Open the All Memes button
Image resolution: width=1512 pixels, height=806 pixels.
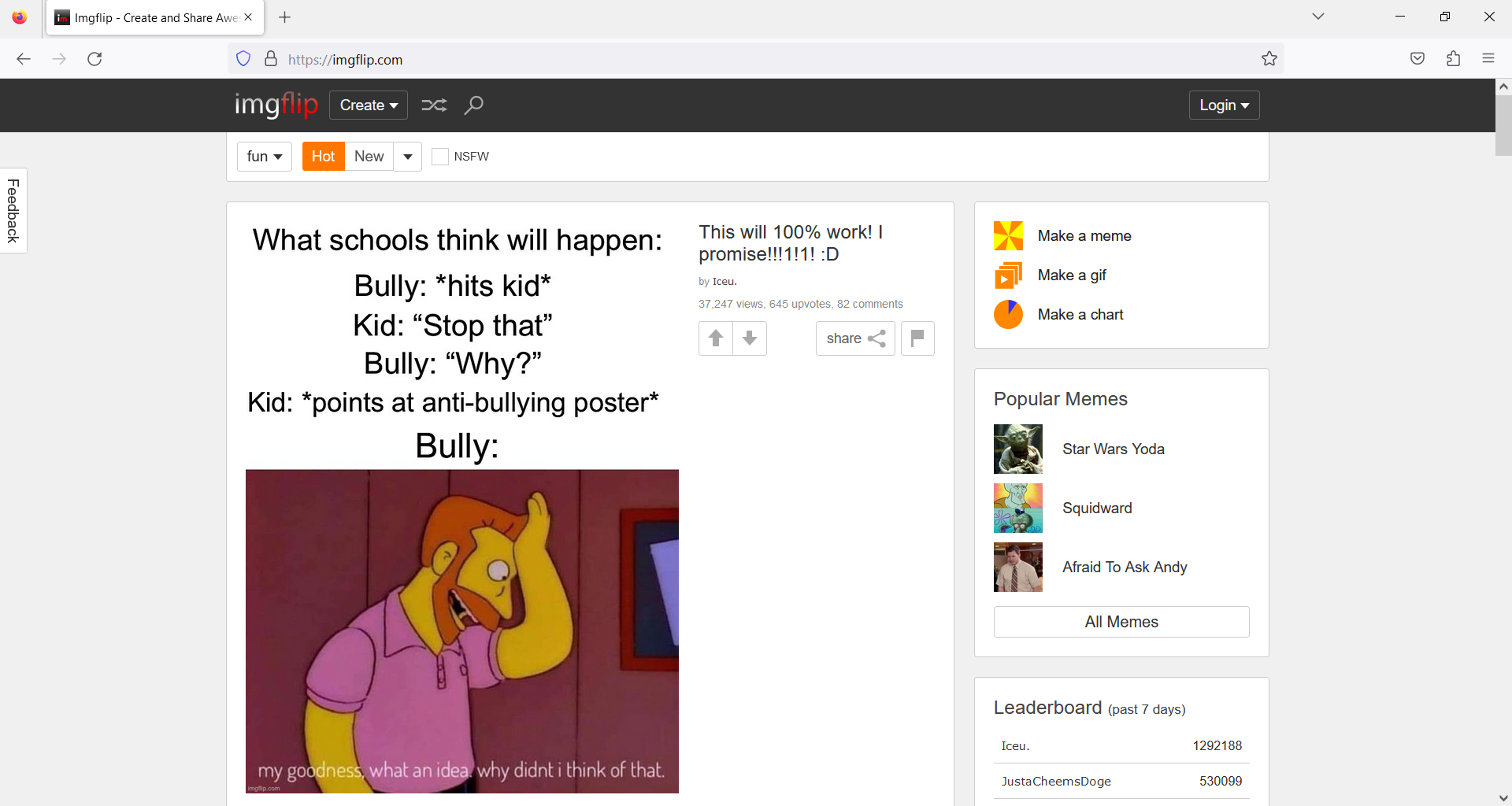[1121, 622]
